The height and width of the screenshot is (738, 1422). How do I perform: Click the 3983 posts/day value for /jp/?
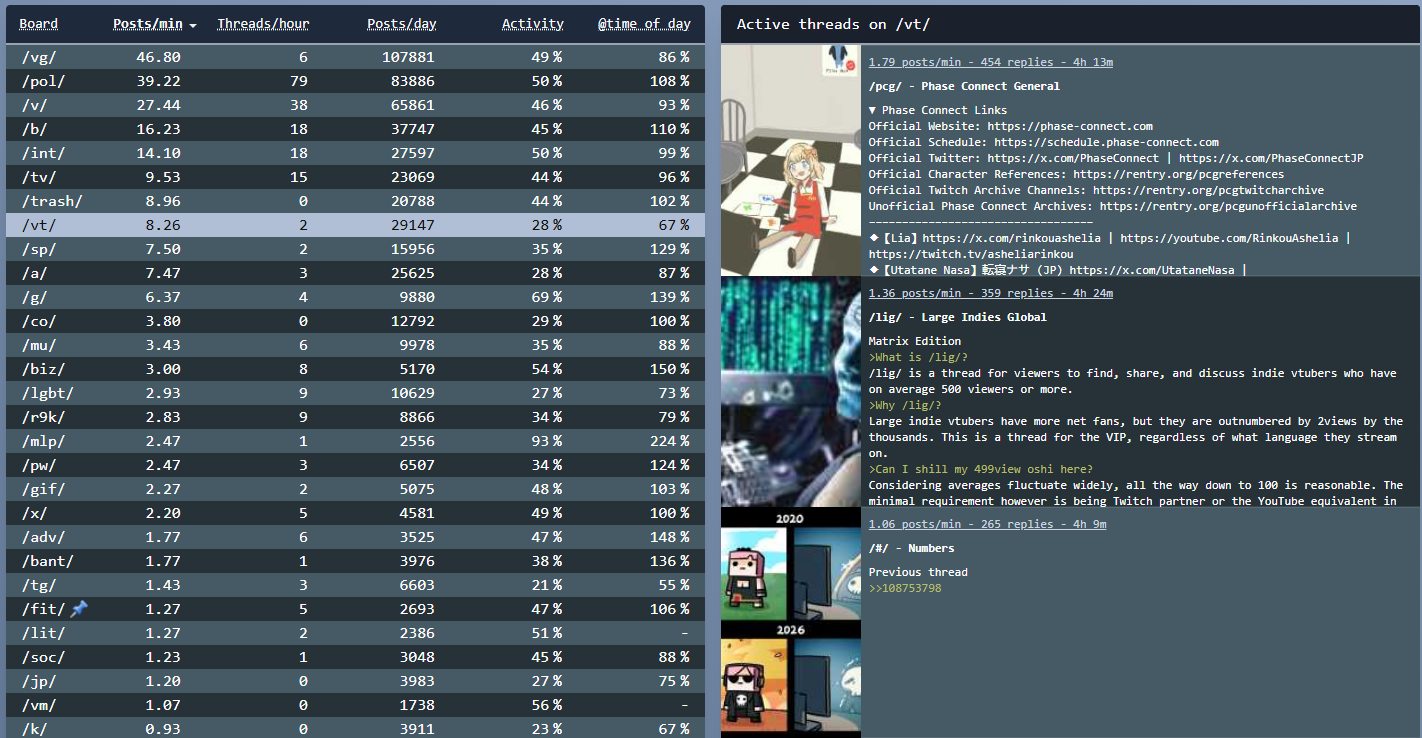click(417, 681)
